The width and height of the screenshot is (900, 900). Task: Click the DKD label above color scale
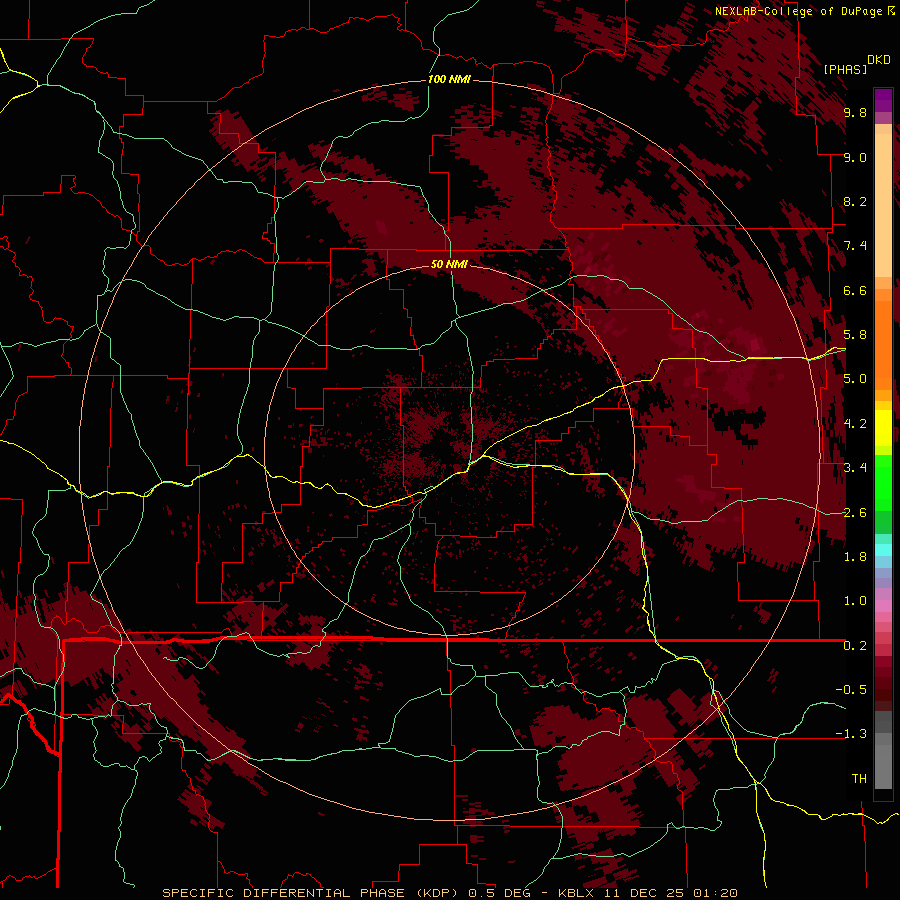[x=879, y=60]
